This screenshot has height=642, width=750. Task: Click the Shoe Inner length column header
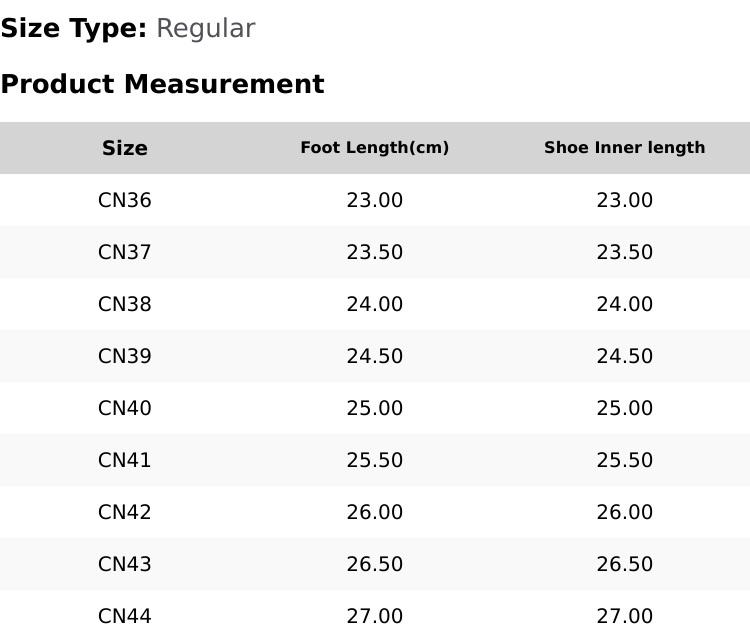tap(625, 148)
